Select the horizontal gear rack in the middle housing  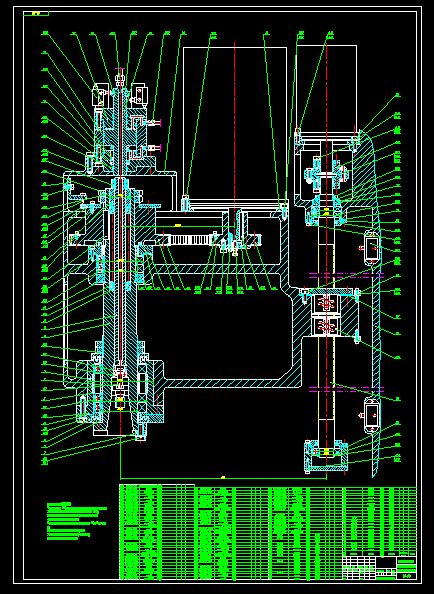tap(189, 239)
